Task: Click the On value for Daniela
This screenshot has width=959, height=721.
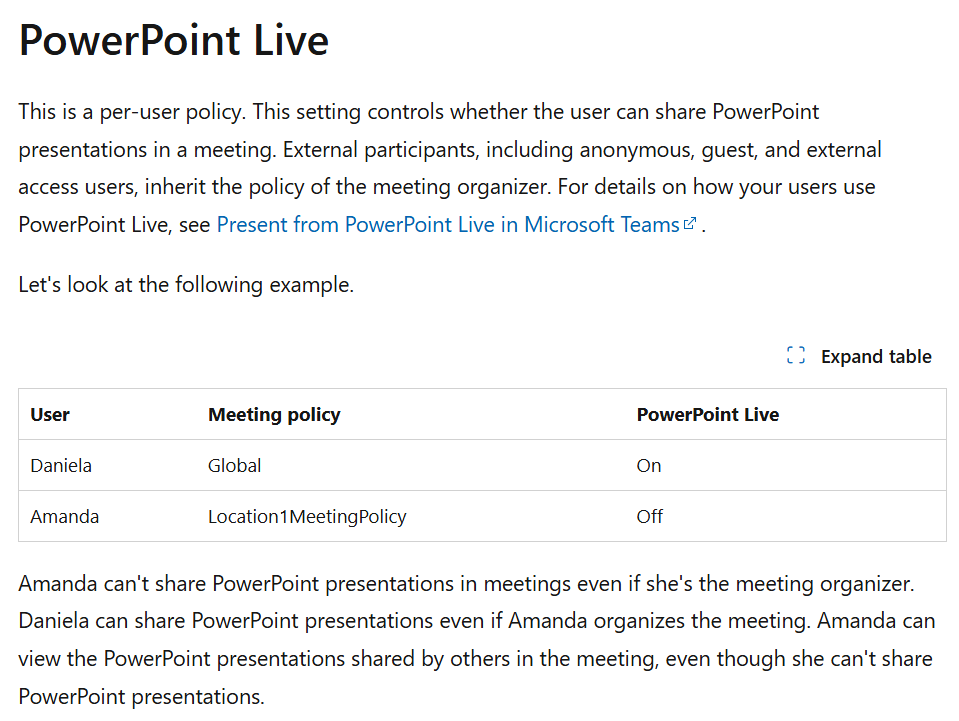Action: tap(649, 465)
